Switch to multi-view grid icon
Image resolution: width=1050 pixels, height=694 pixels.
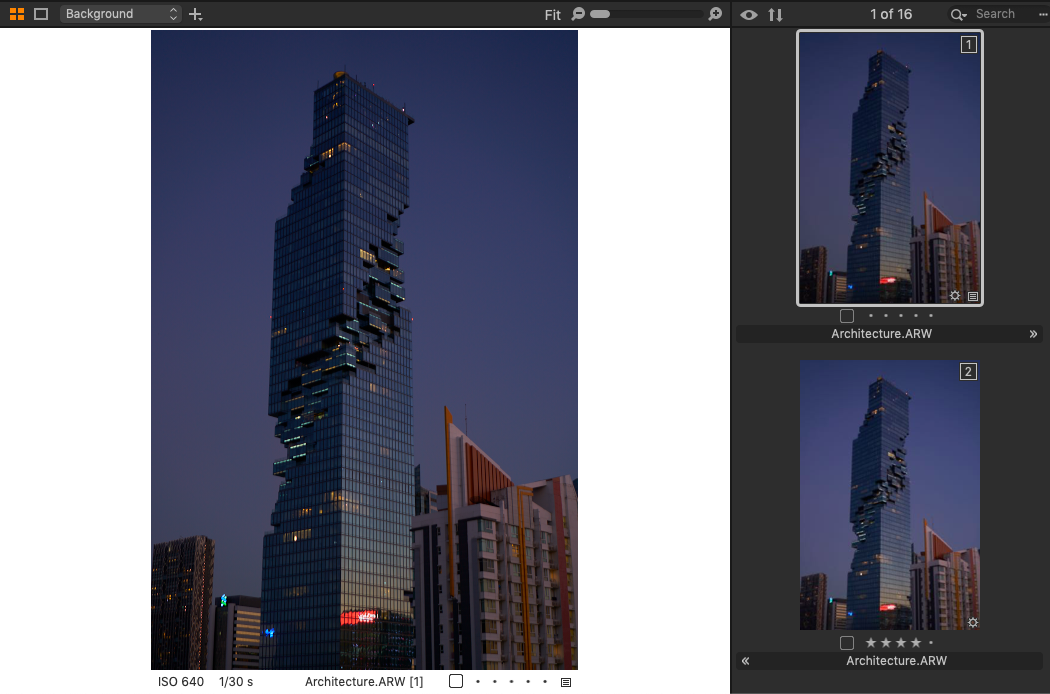point(17,14)
